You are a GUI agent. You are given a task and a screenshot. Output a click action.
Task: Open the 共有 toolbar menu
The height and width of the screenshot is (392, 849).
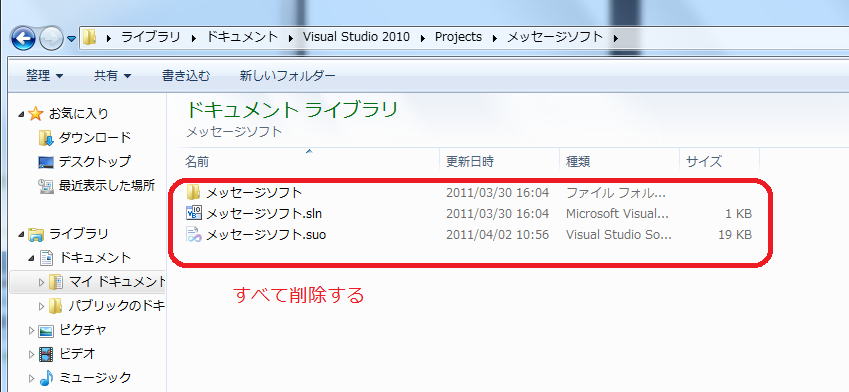[113, 76]
